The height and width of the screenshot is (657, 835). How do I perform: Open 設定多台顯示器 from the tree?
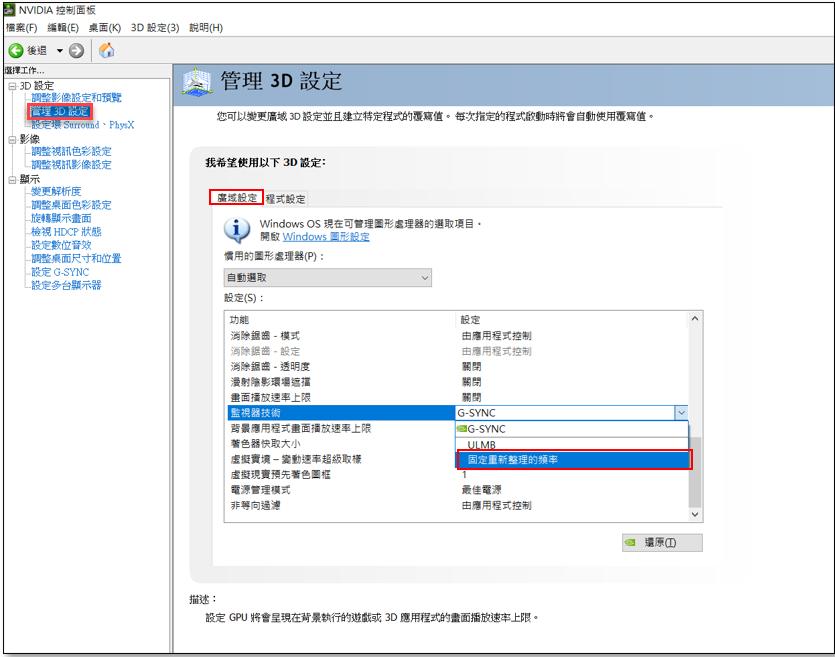(x=66, y=285)
